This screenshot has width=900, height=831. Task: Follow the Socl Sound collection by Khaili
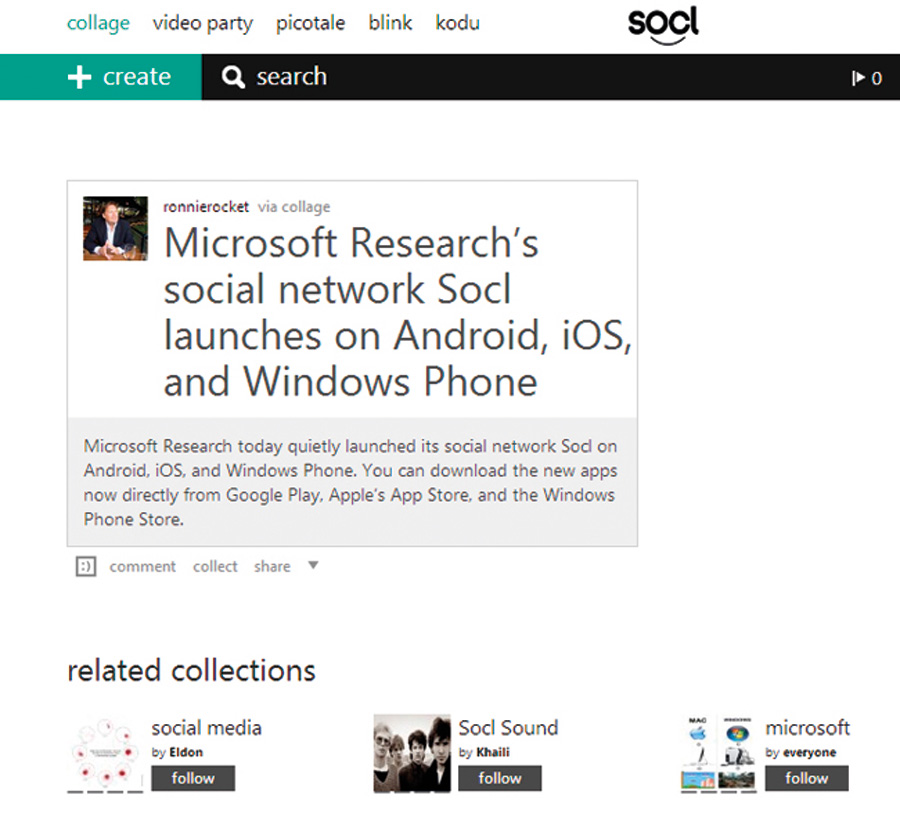coord(499,778)
